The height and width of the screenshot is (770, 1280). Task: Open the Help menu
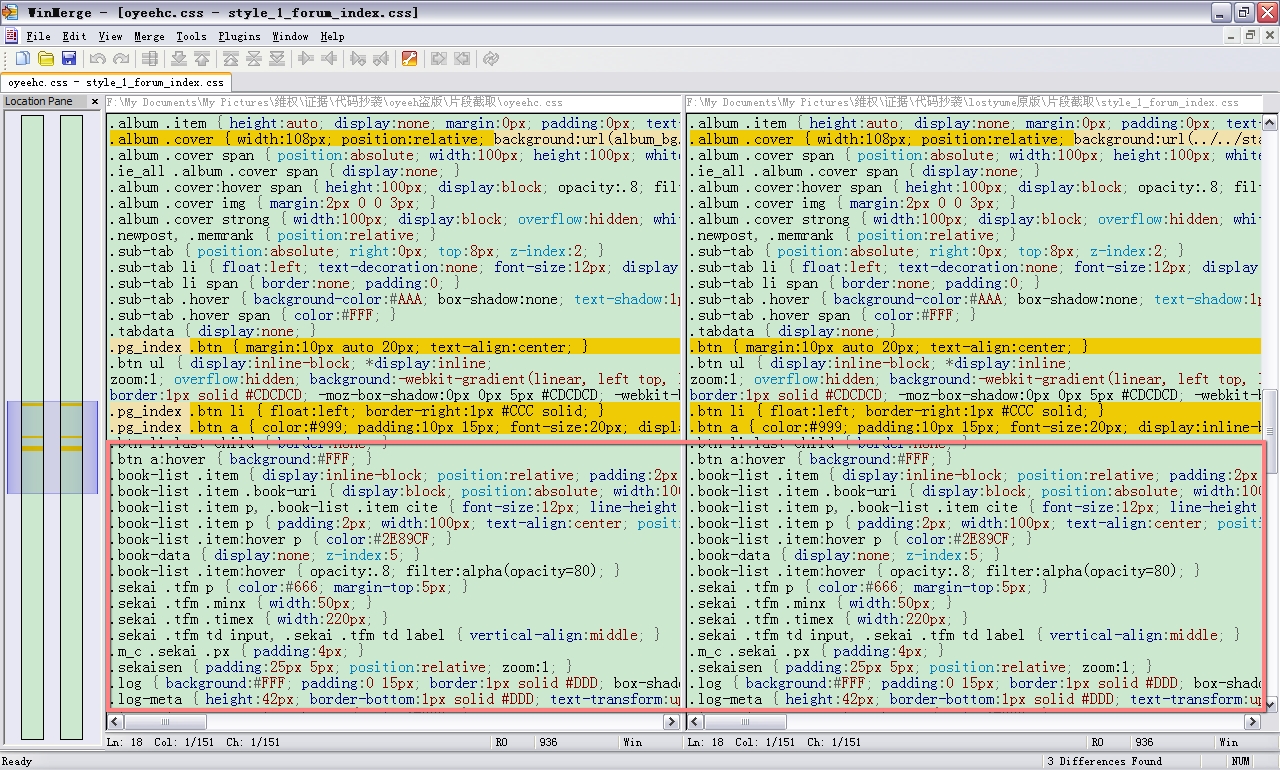(x=332, y=36)
